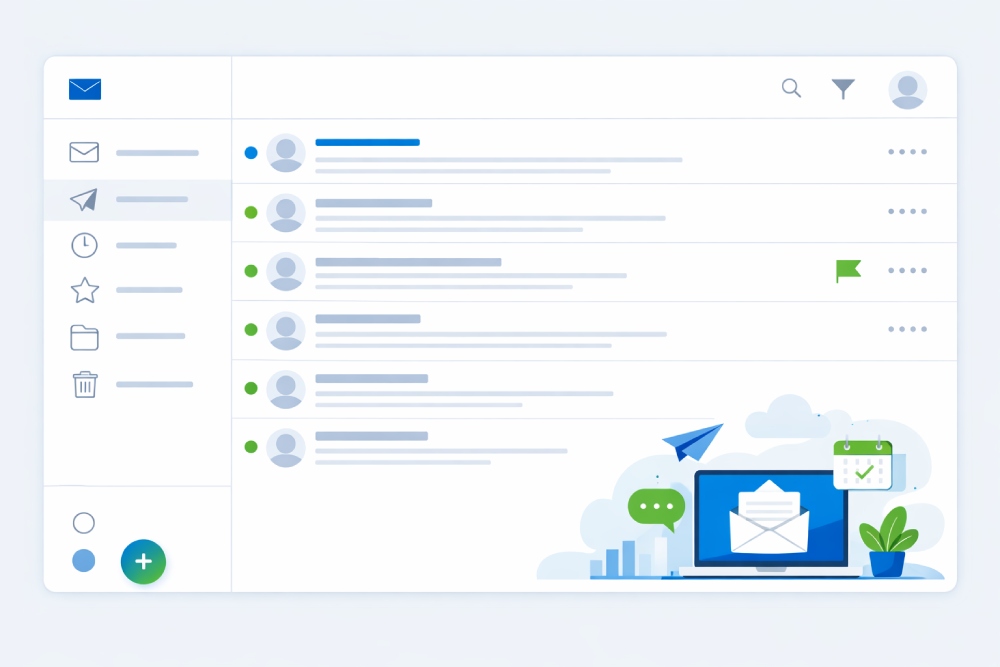Open the Trash bin icon
The height and width of the screenshot is (667, 1000).
[85, 384]
